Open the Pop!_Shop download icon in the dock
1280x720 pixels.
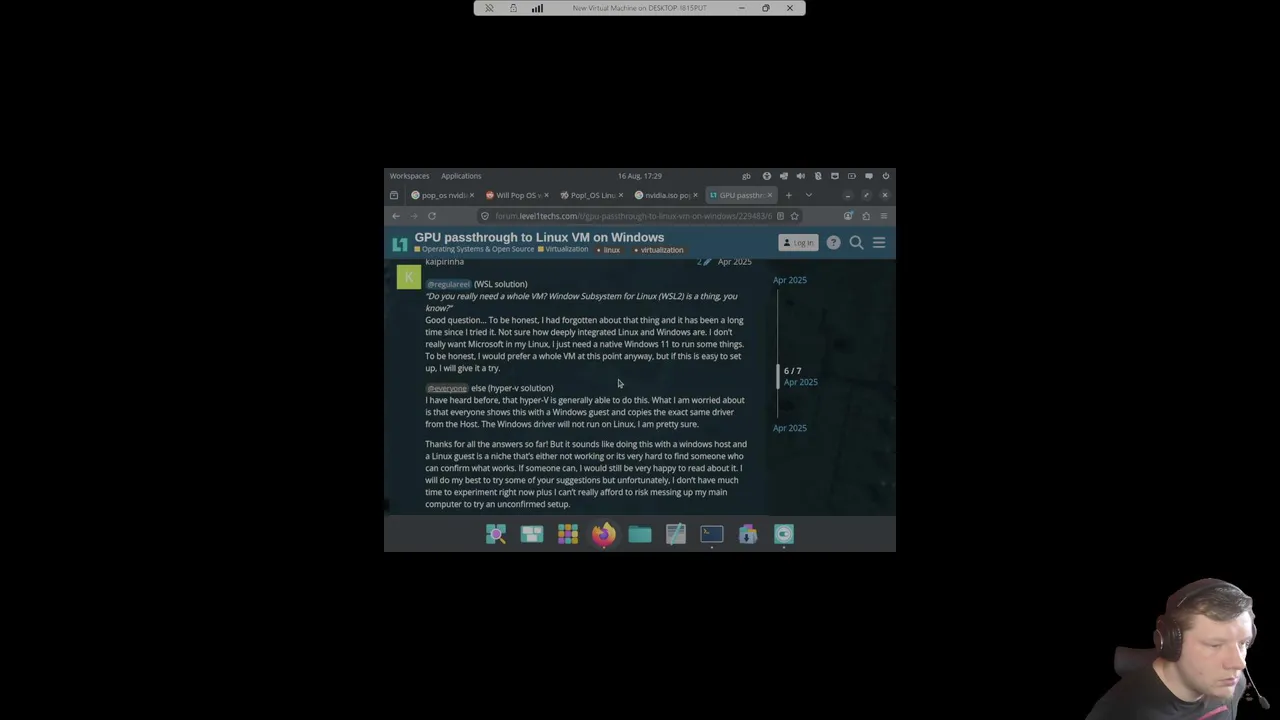[x=748, y=535]
